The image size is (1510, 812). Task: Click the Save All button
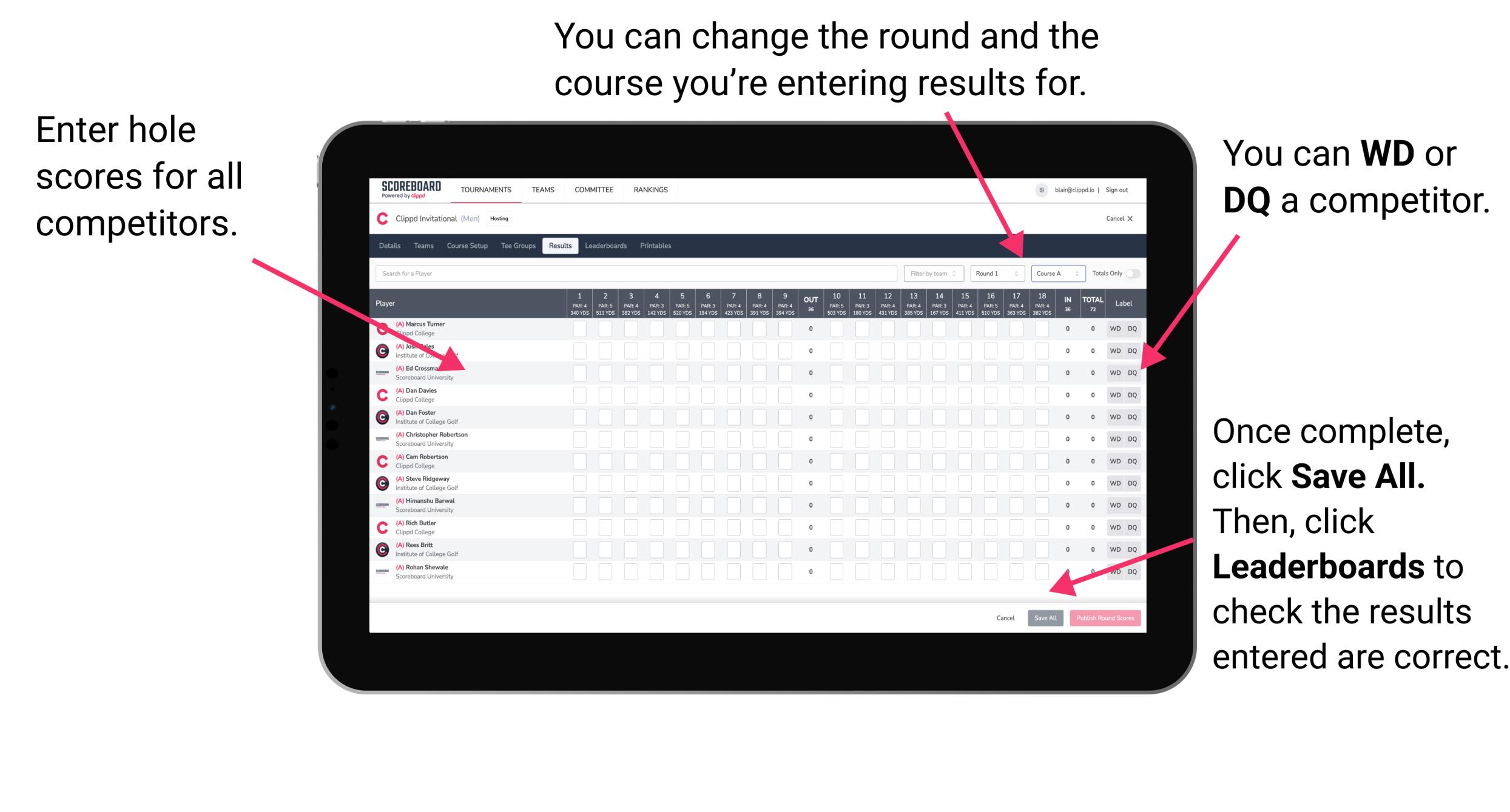[x=1045, y=617]
